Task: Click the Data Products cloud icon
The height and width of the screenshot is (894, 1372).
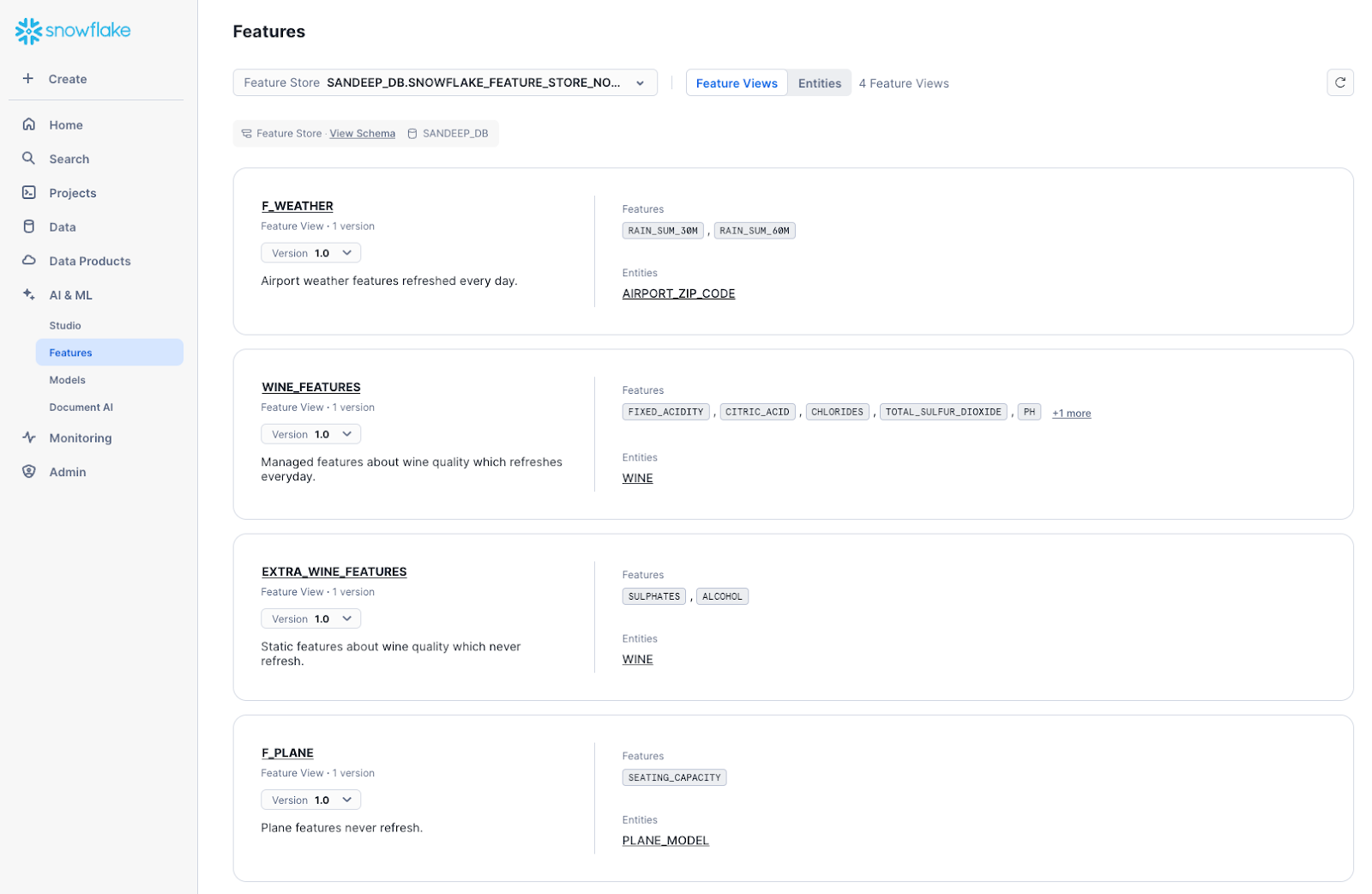Action: [29, 261]
